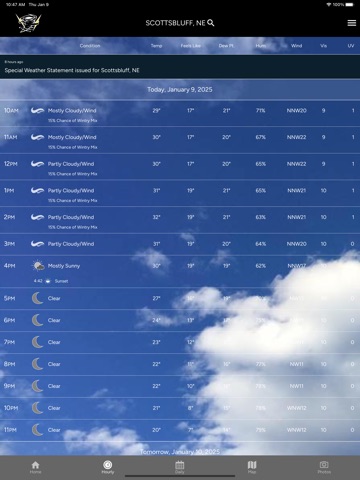Tap the wind icon for 2PM

[37, 217]
